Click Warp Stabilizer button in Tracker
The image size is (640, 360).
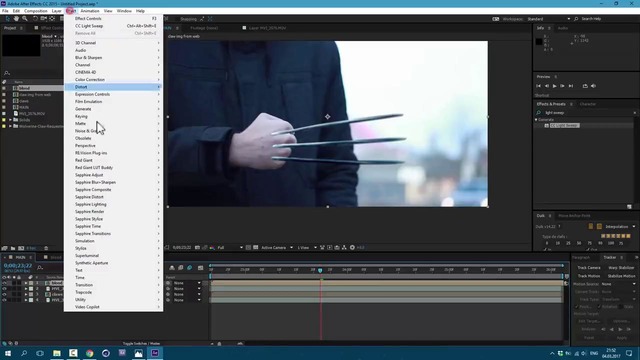coord(621,268)
